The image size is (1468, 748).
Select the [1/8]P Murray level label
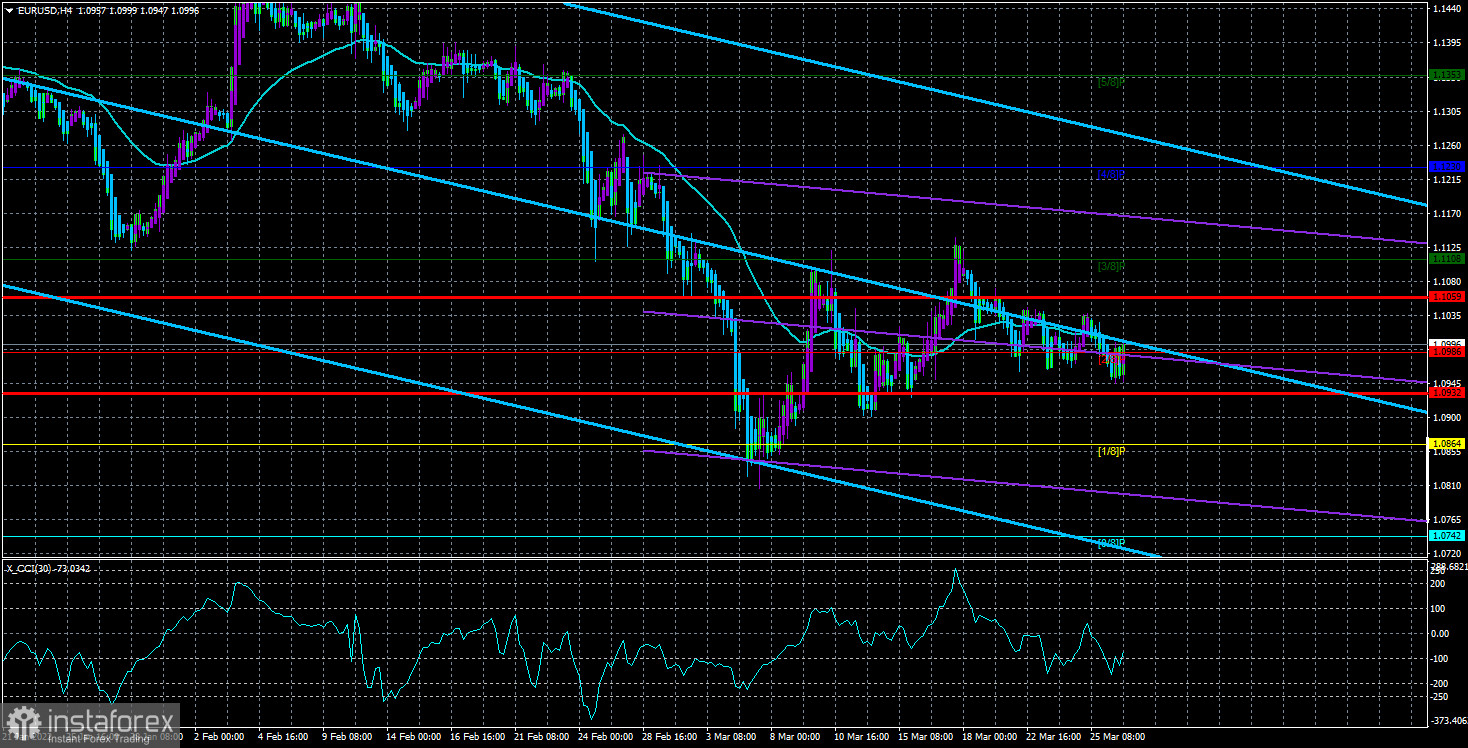click(1111, 451)
